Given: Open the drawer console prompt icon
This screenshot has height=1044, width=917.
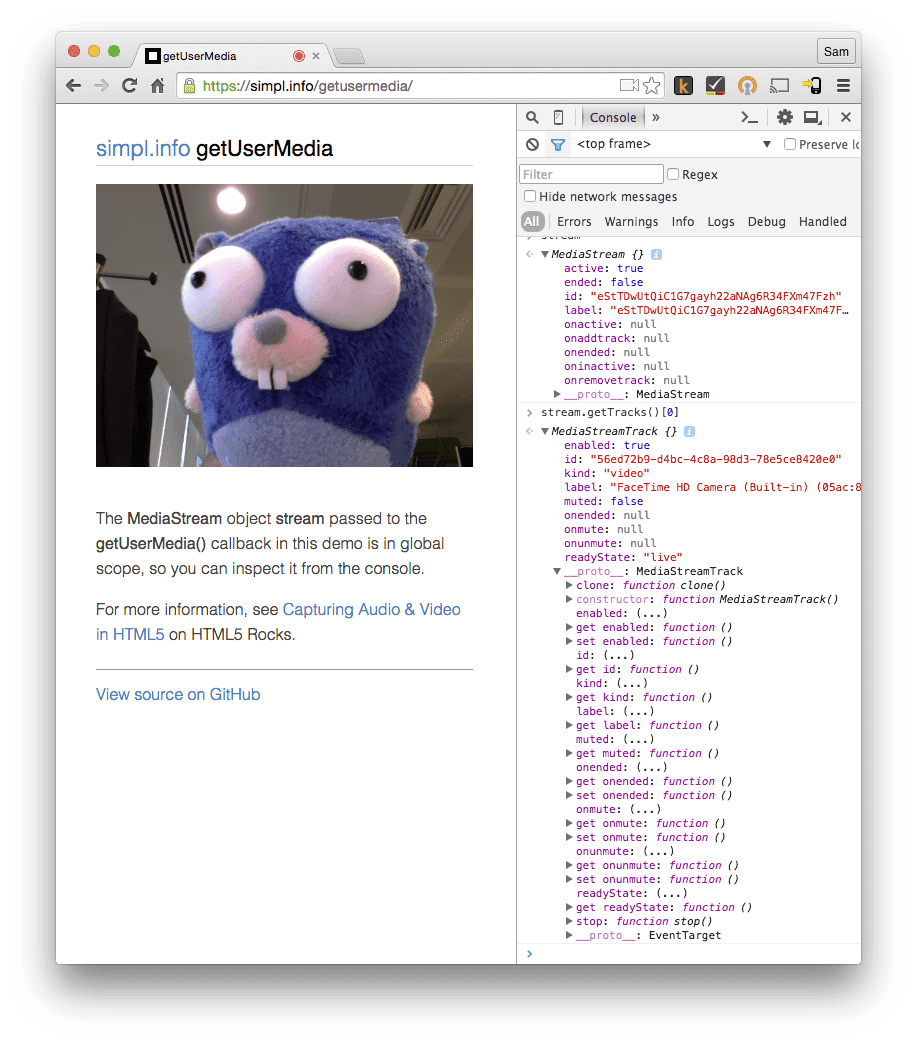Looking at the screenshot, I should tap(750, 117).
